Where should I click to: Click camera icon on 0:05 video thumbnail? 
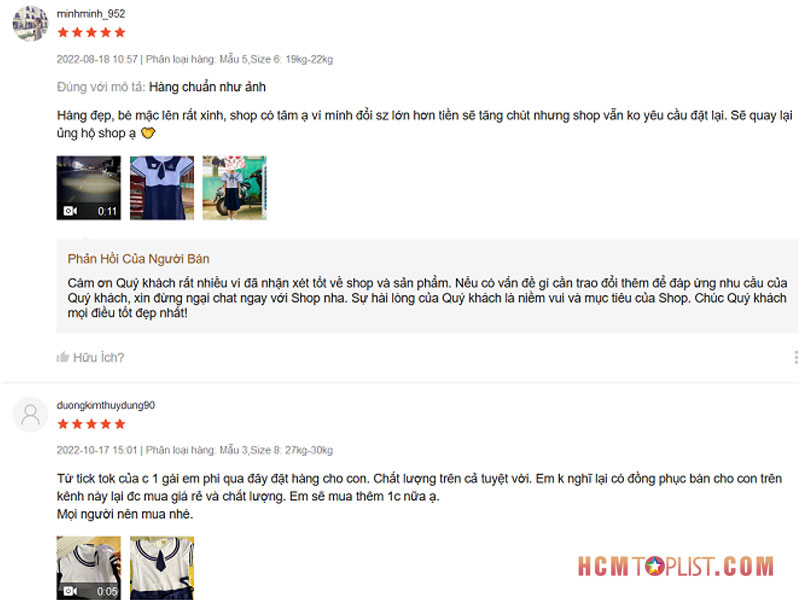coord(70,591)
